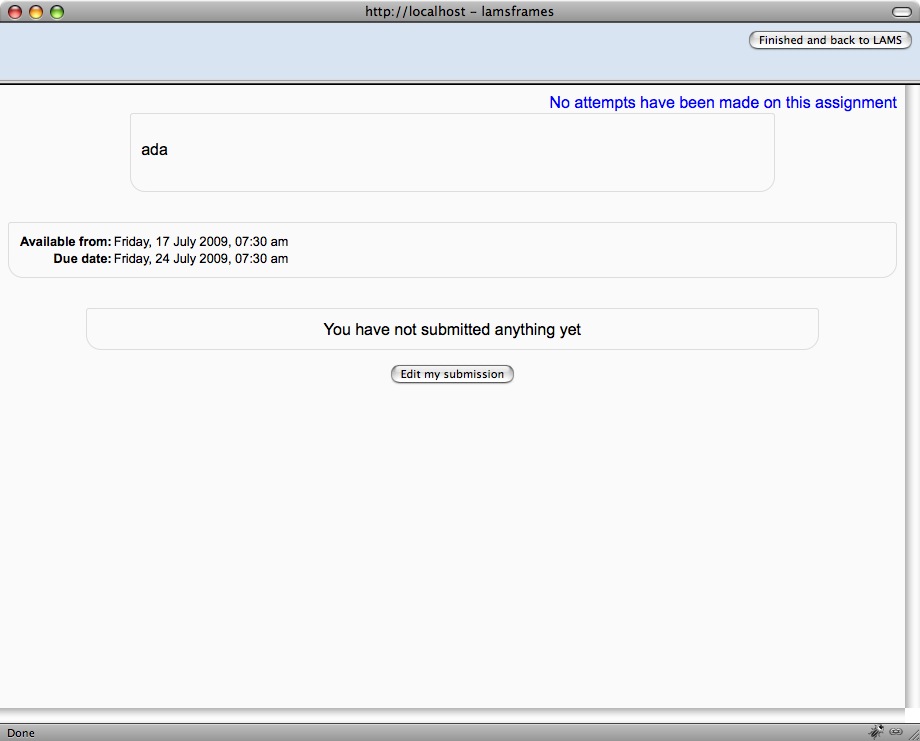Click the Friday, 17 July 2009 available date
Viewport: 920px width, 741px height.
tap(201, 242)
